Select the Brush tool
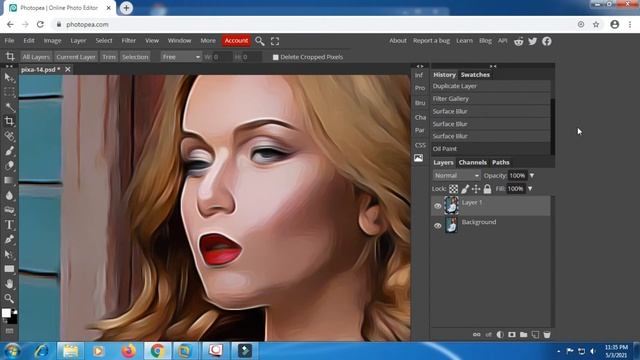The width and height of the screenshot is (640, 360). point(9,151)
